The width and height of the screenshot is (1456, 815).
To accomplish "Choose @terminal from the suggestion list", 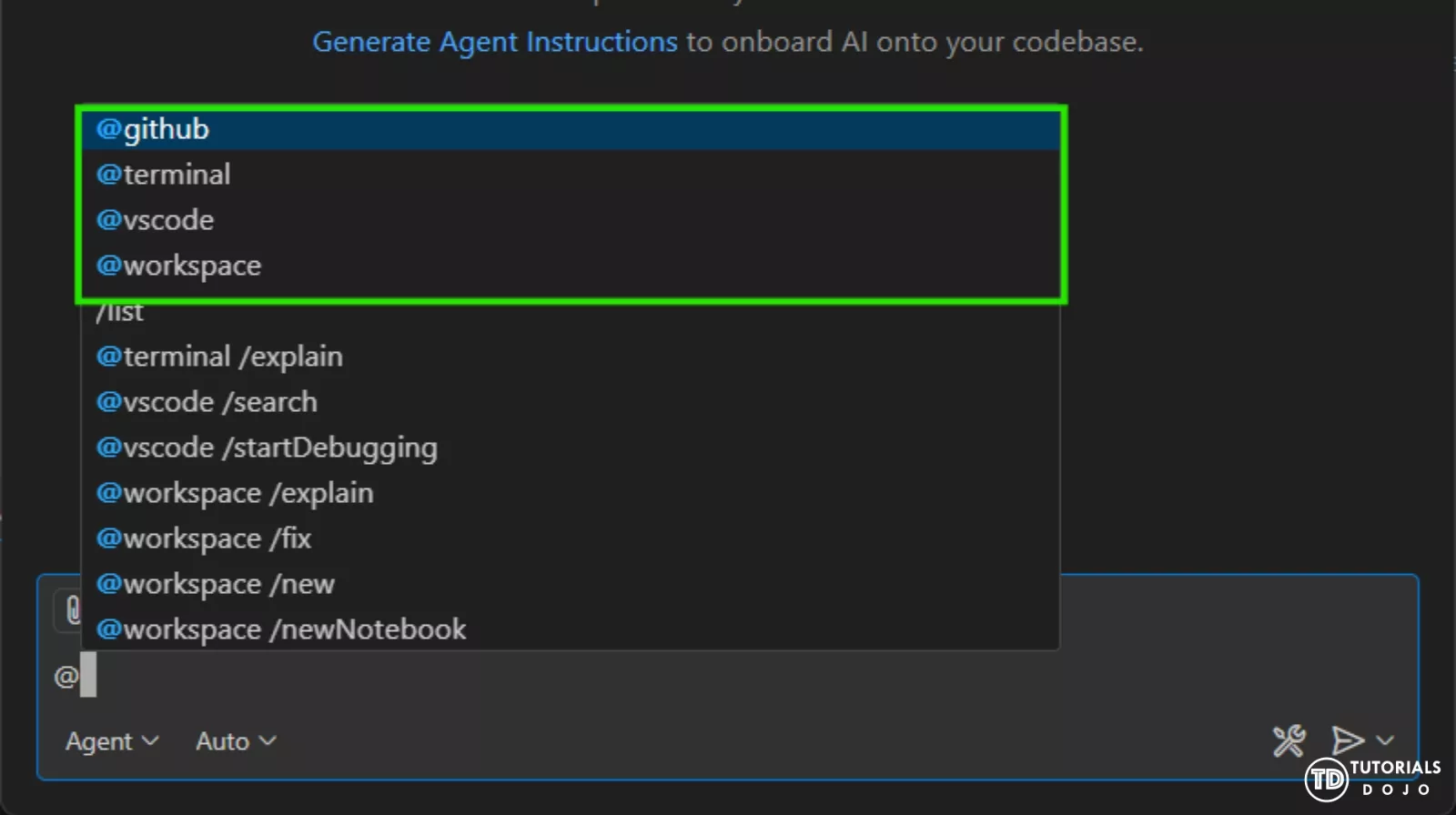I will 164,175.
